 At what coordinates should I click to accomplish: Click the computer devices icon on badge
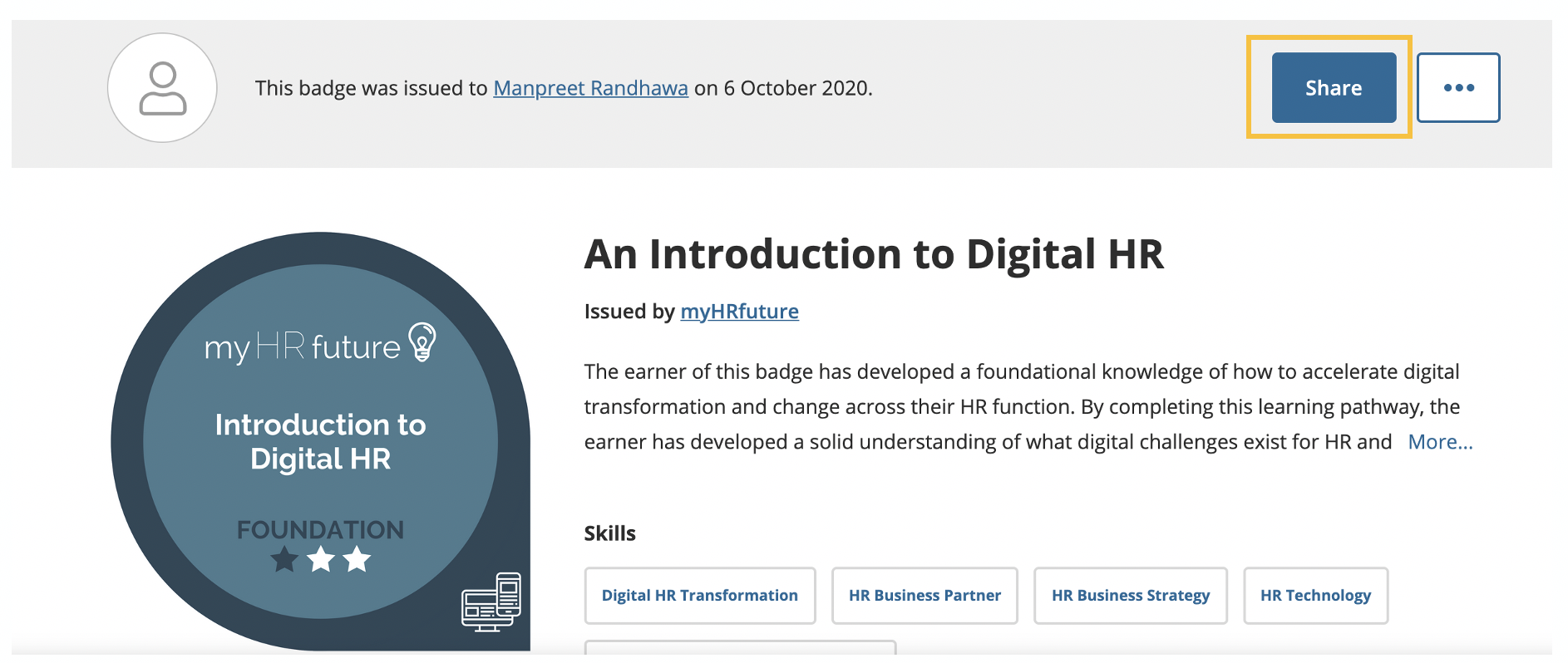point(491,602)
